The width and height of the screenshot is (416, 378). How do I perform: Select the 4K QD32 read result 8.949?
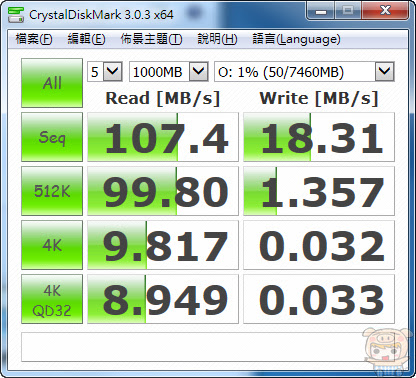click(163, 299)
